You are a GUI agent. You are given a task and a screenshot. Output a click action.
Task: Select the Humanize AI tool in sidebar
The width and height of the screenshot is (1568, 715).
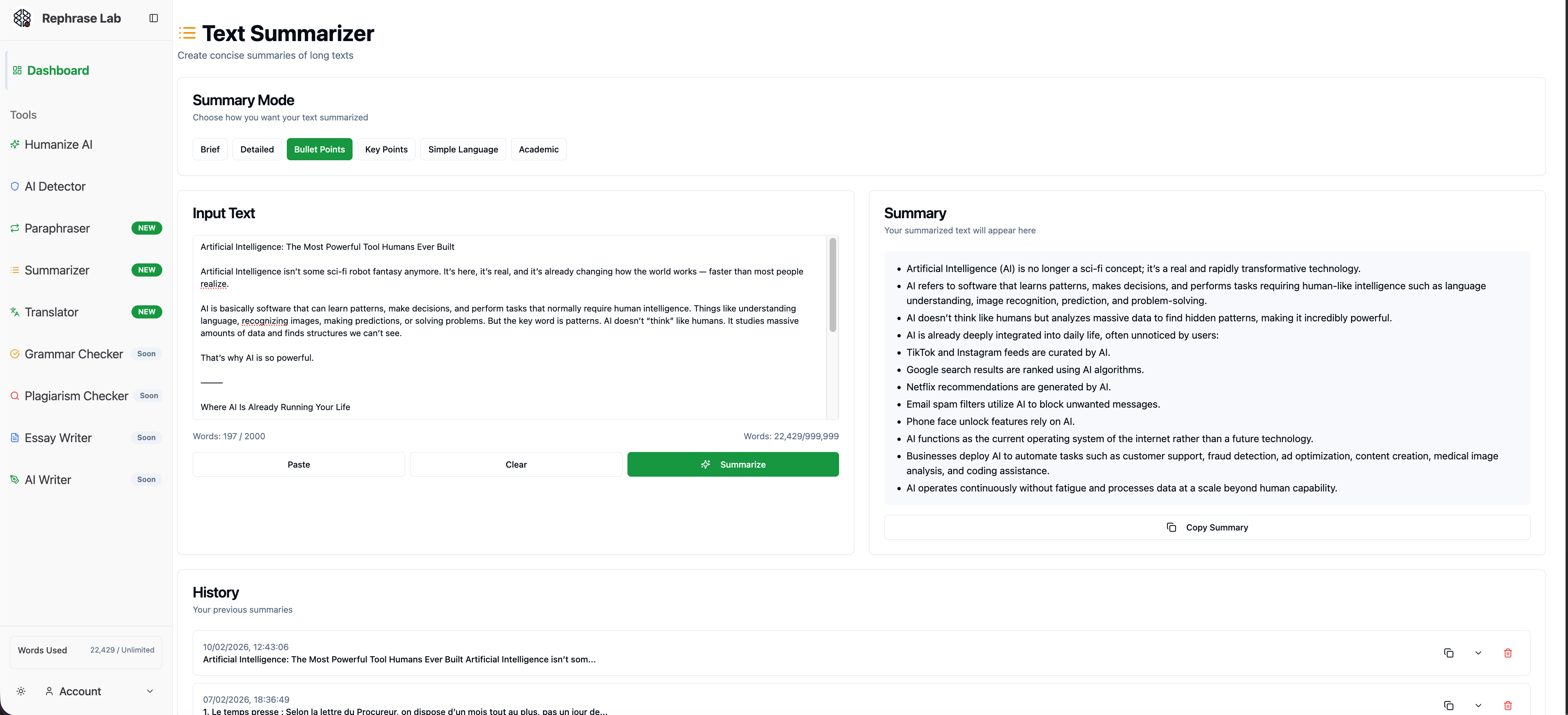(58, 144)
